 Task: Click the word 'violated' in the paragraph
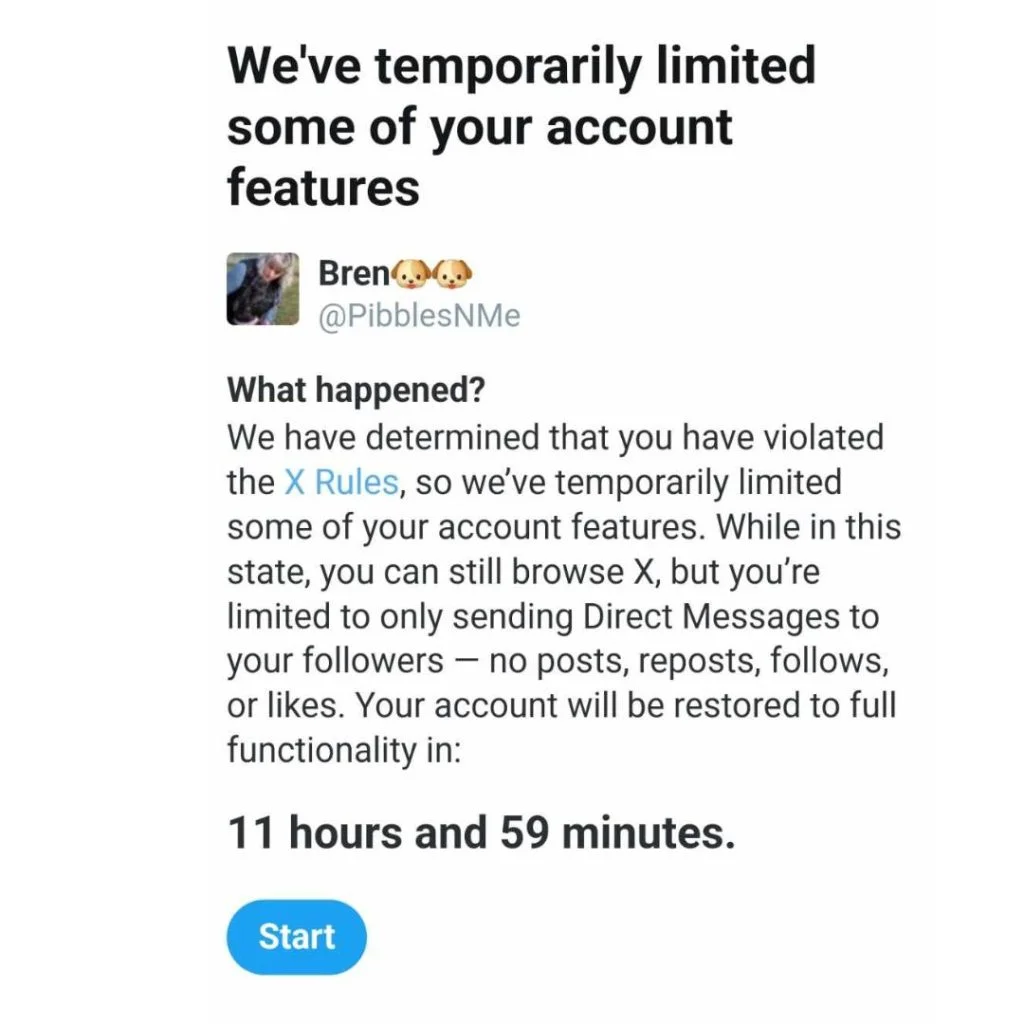(824, 437)
